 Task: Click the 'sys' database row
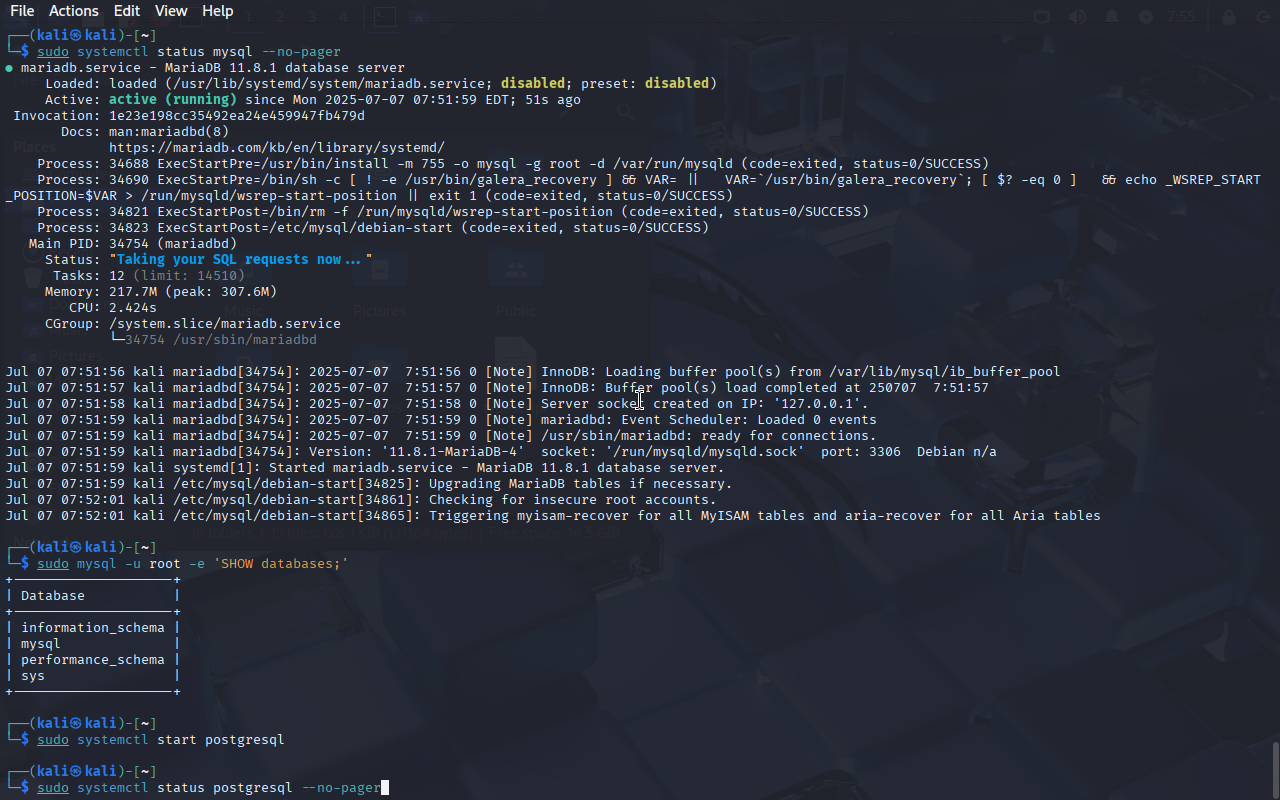[33, 676]
